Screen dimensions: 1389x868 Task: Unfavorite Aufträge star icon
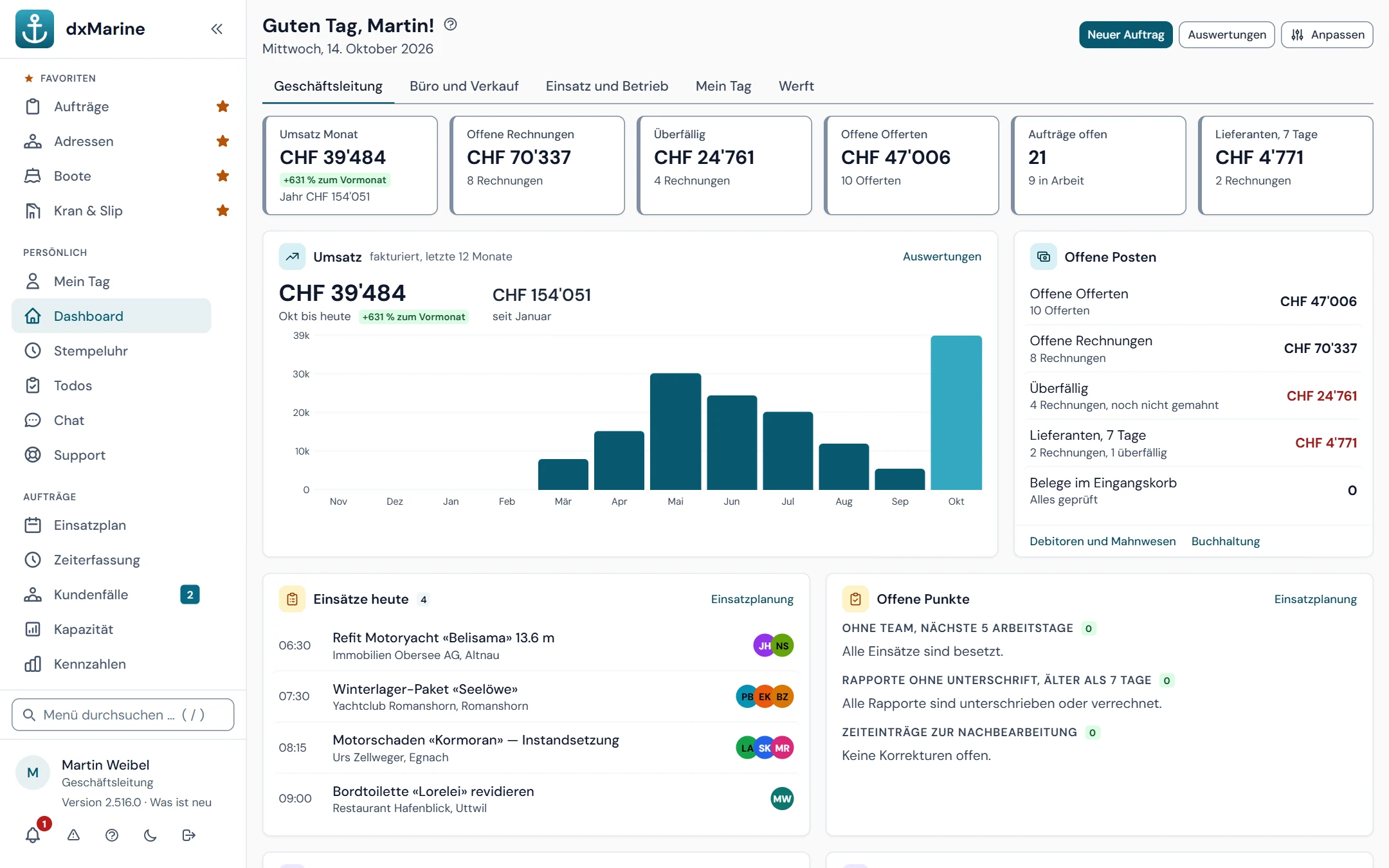tap(222, 106)
